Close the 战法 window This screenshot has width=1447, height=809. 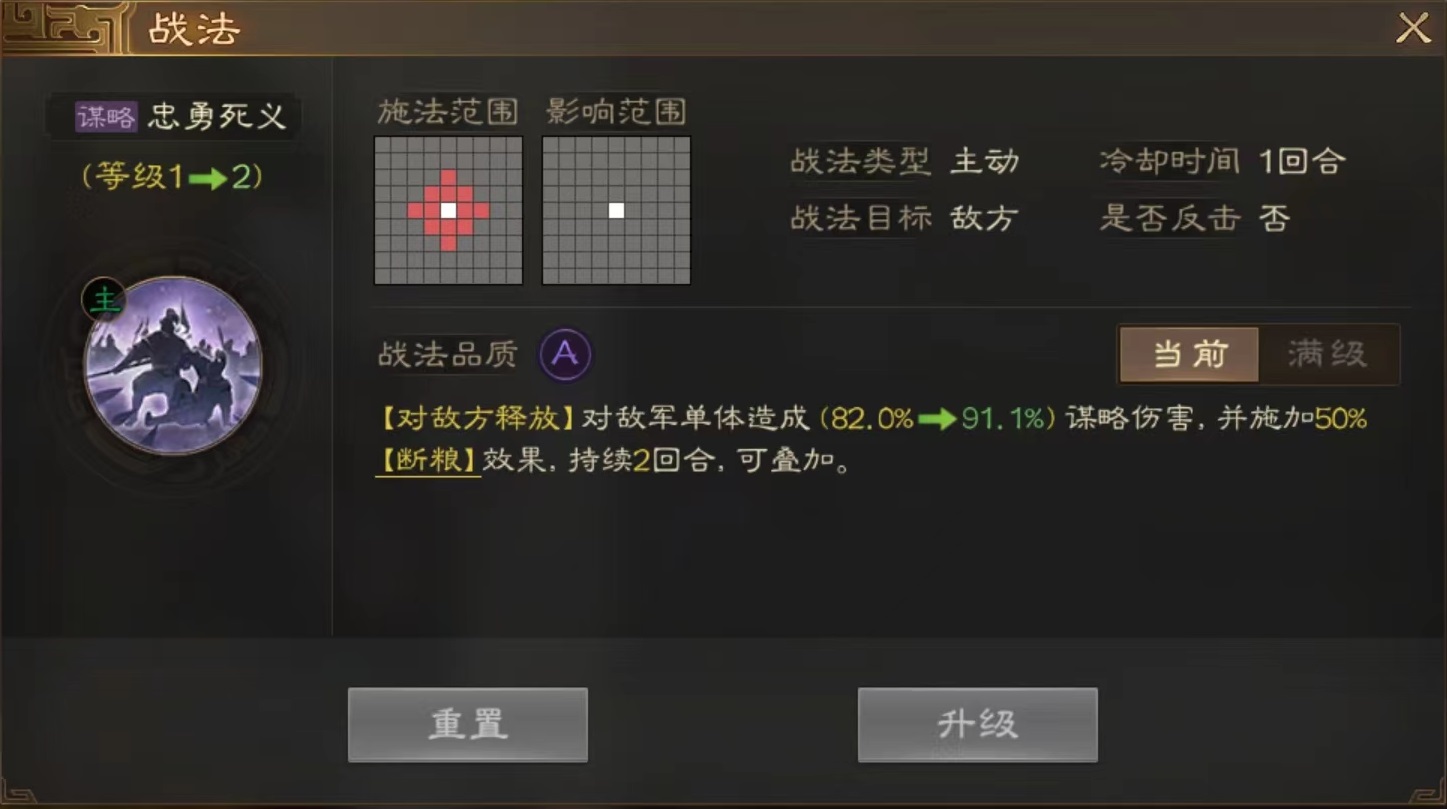[1413, 28]
